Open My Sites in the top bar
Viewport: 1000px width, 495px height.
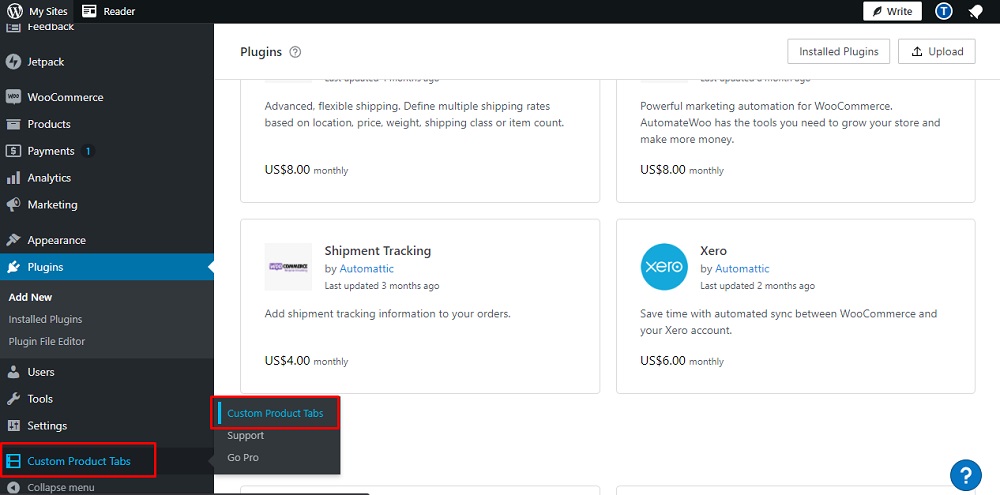pyautogui.click(x=48, y=11)
